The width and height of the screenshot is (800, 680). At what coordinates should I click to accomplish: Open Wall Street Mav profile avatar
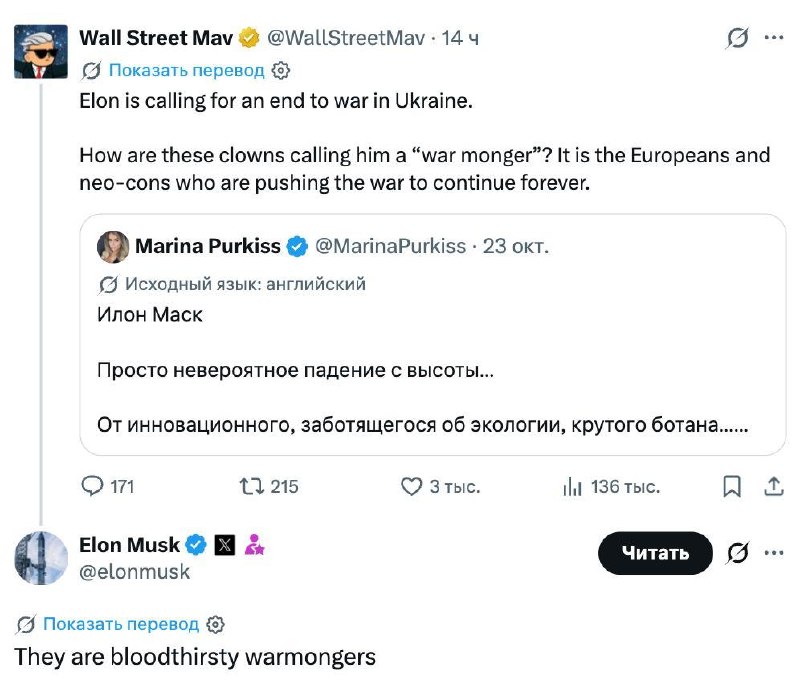coord(41,52)
